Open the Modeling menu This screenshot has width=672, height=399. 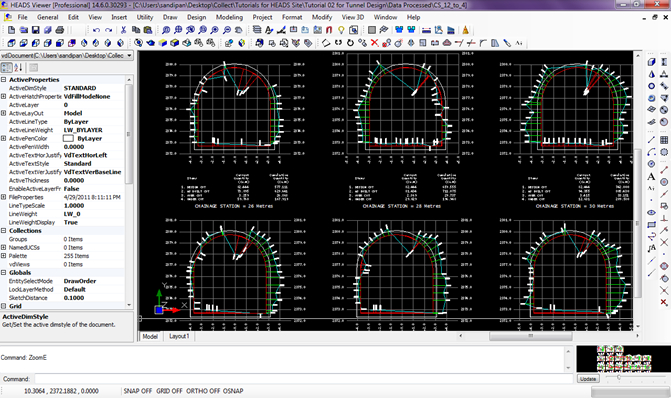coord(229,17)
